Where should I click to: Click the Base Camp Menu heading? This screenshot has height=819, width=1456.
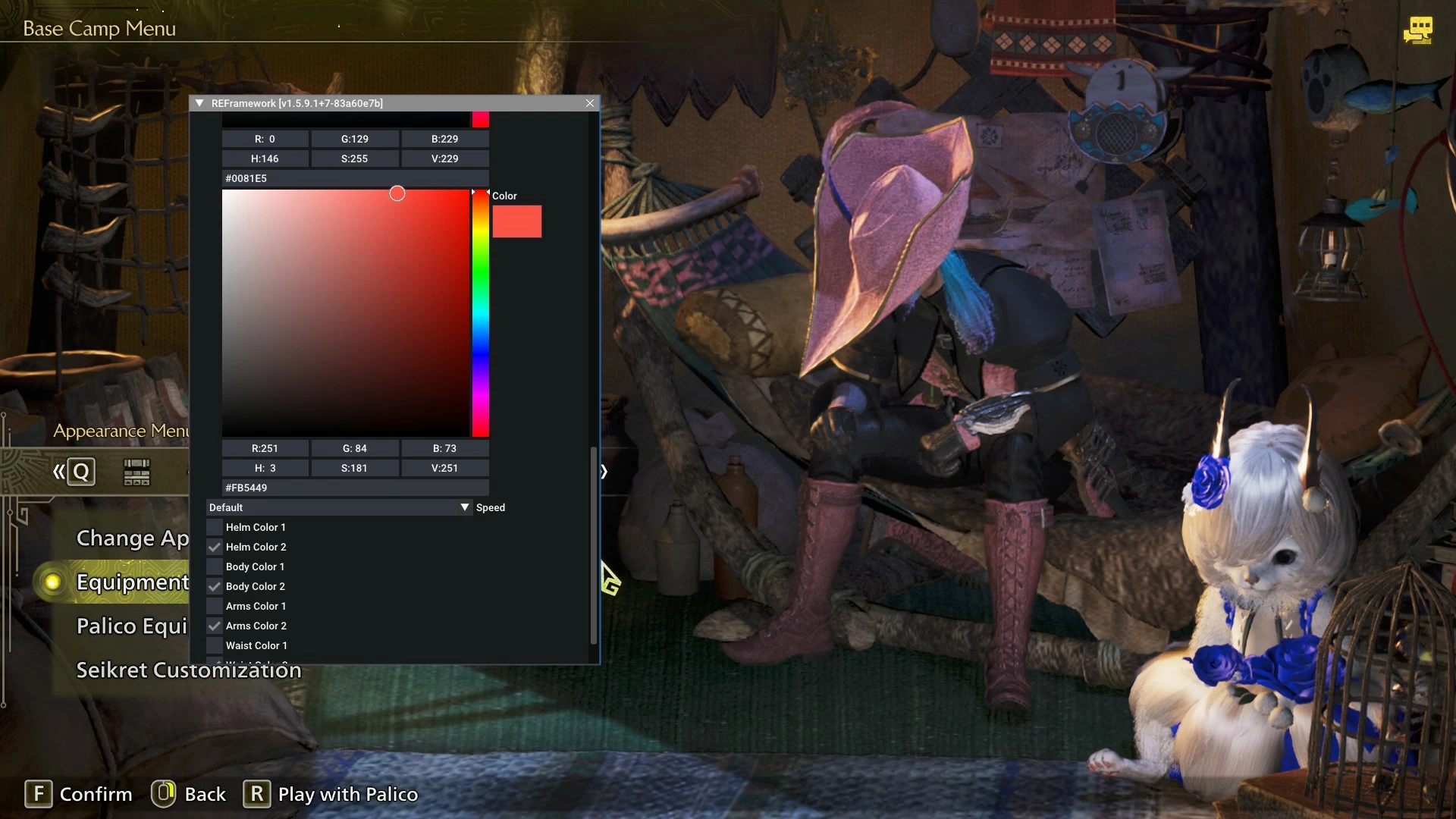click(x=99, y=29)
